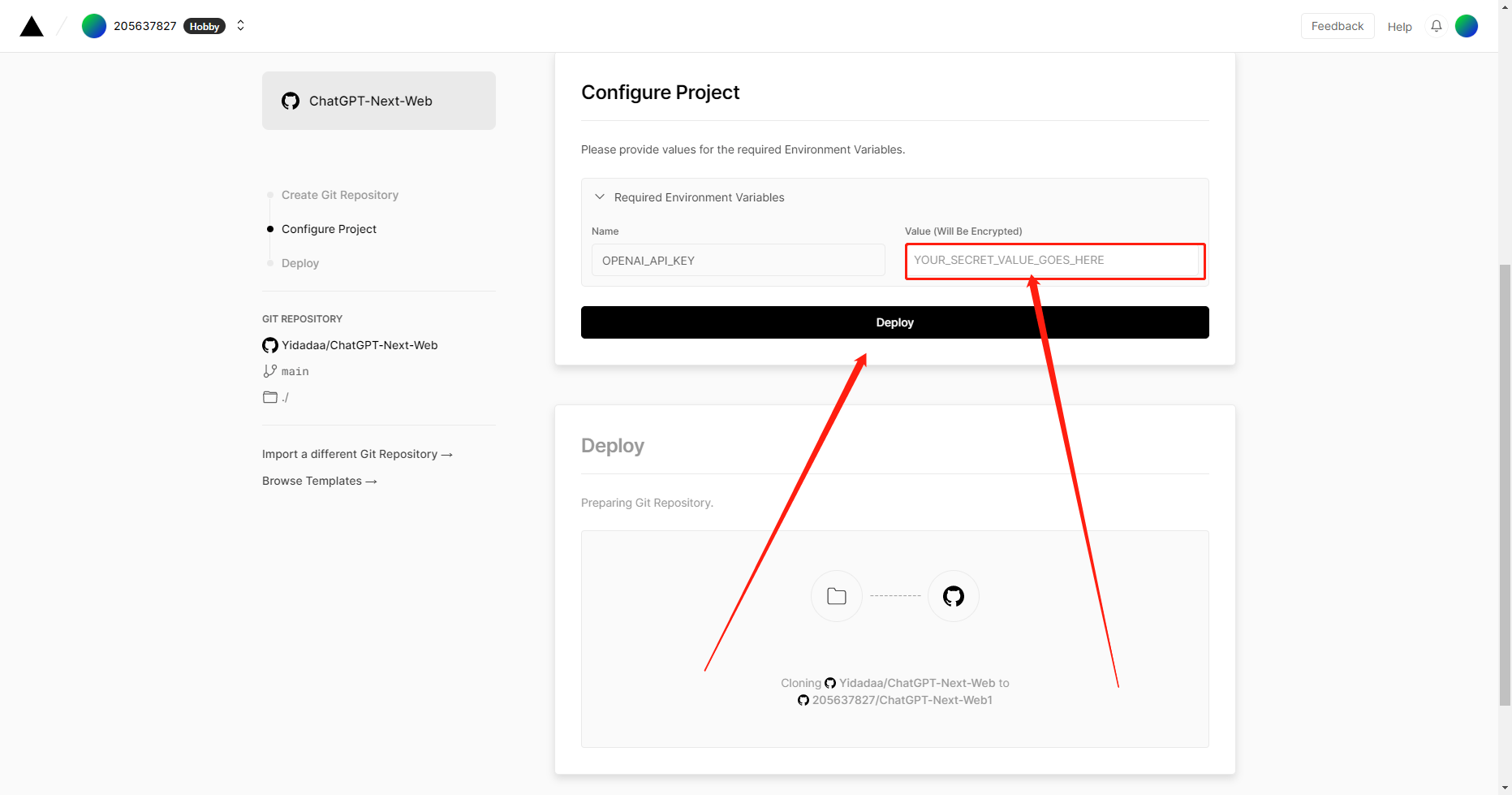Screen dimensions: 1512x795
Task: Click the root directory folder icon
Action: (270, 397)
